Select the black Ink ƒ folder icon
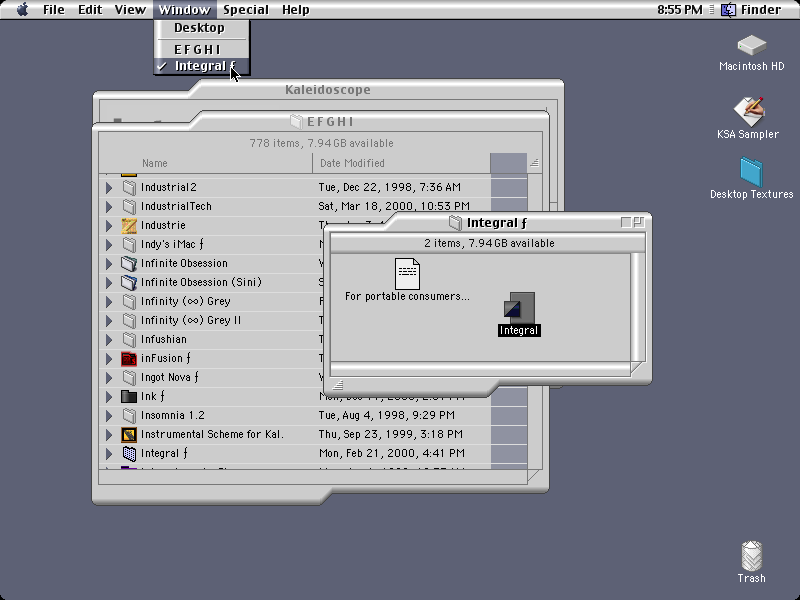 tap(129, 396)
